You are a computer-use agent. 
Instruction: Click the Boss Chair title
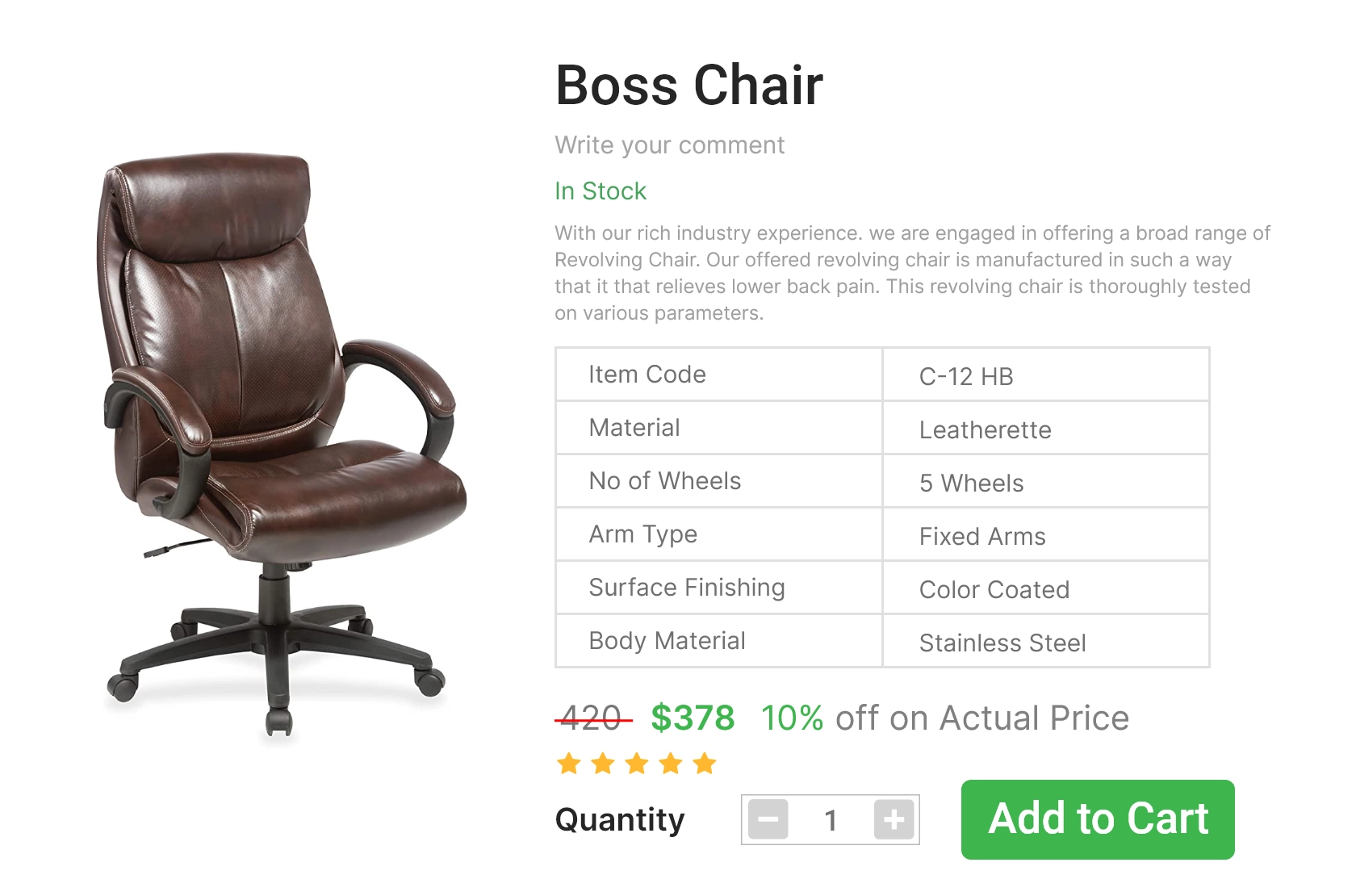point(689,85)
